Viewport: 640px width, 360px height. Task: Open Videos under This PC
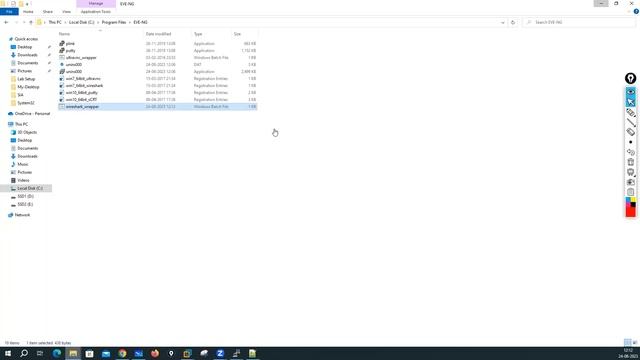pyautogui.click(x=23, y=180)
